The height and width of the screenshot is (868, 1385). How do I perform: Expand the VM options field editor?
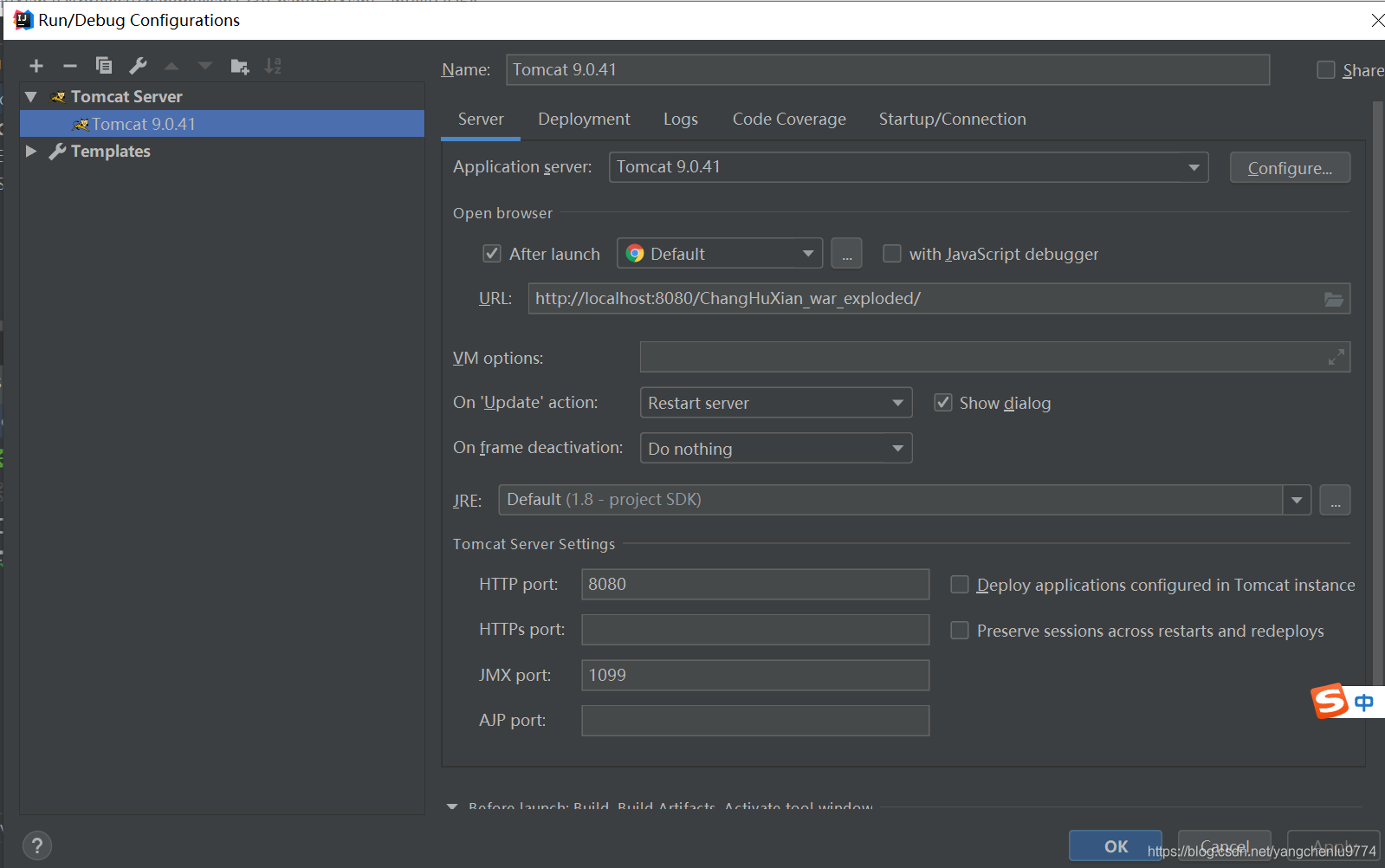point(1336,357)
